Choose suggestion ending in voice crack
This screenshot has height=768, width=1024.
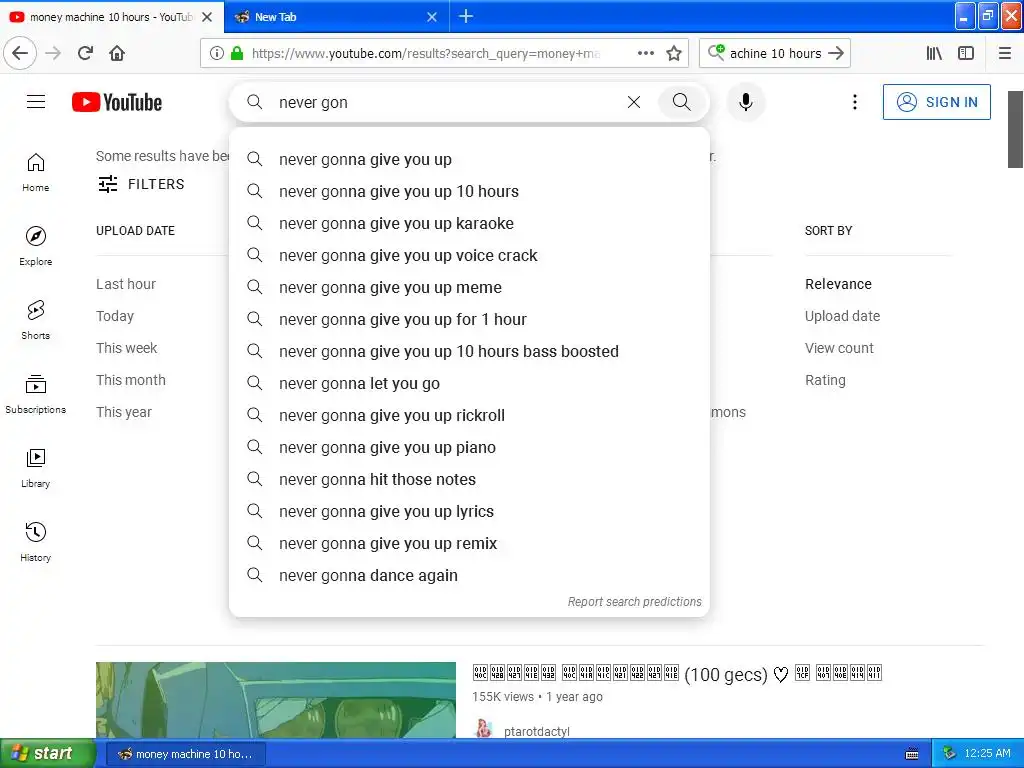point(469,255)
